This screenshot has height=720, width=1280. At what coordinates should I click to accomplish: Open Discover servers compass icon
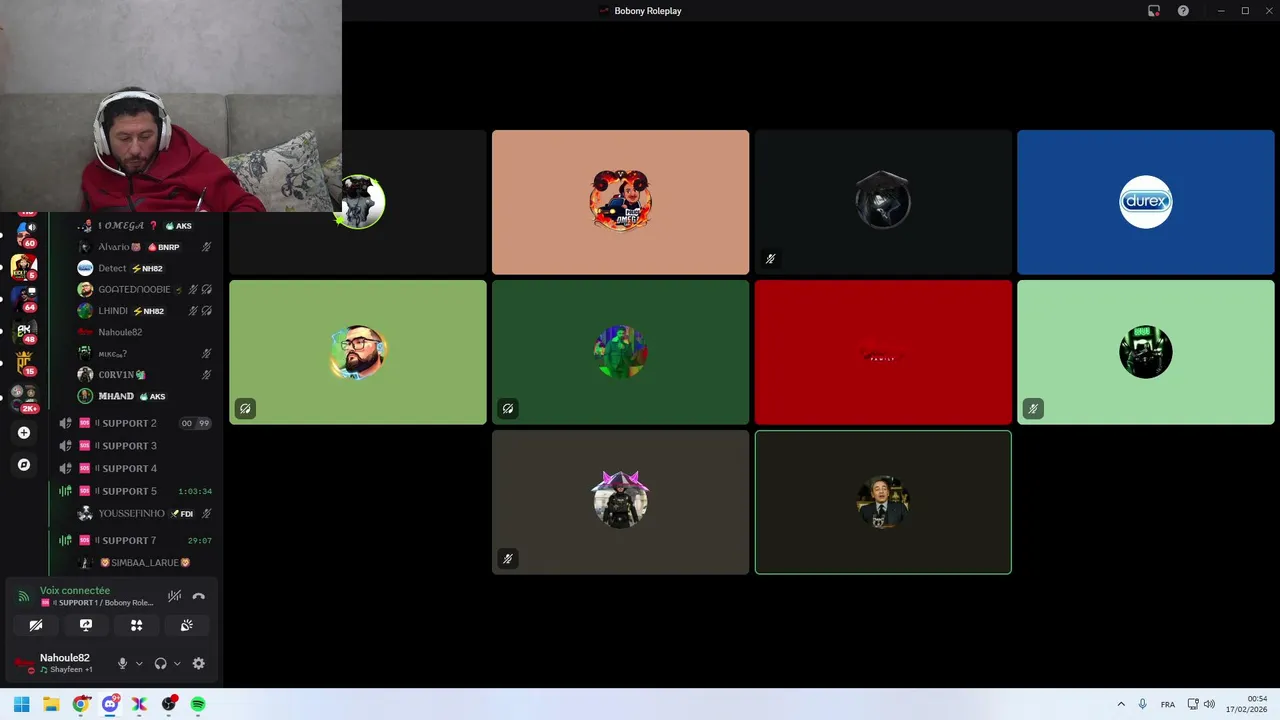click(24, 465)
